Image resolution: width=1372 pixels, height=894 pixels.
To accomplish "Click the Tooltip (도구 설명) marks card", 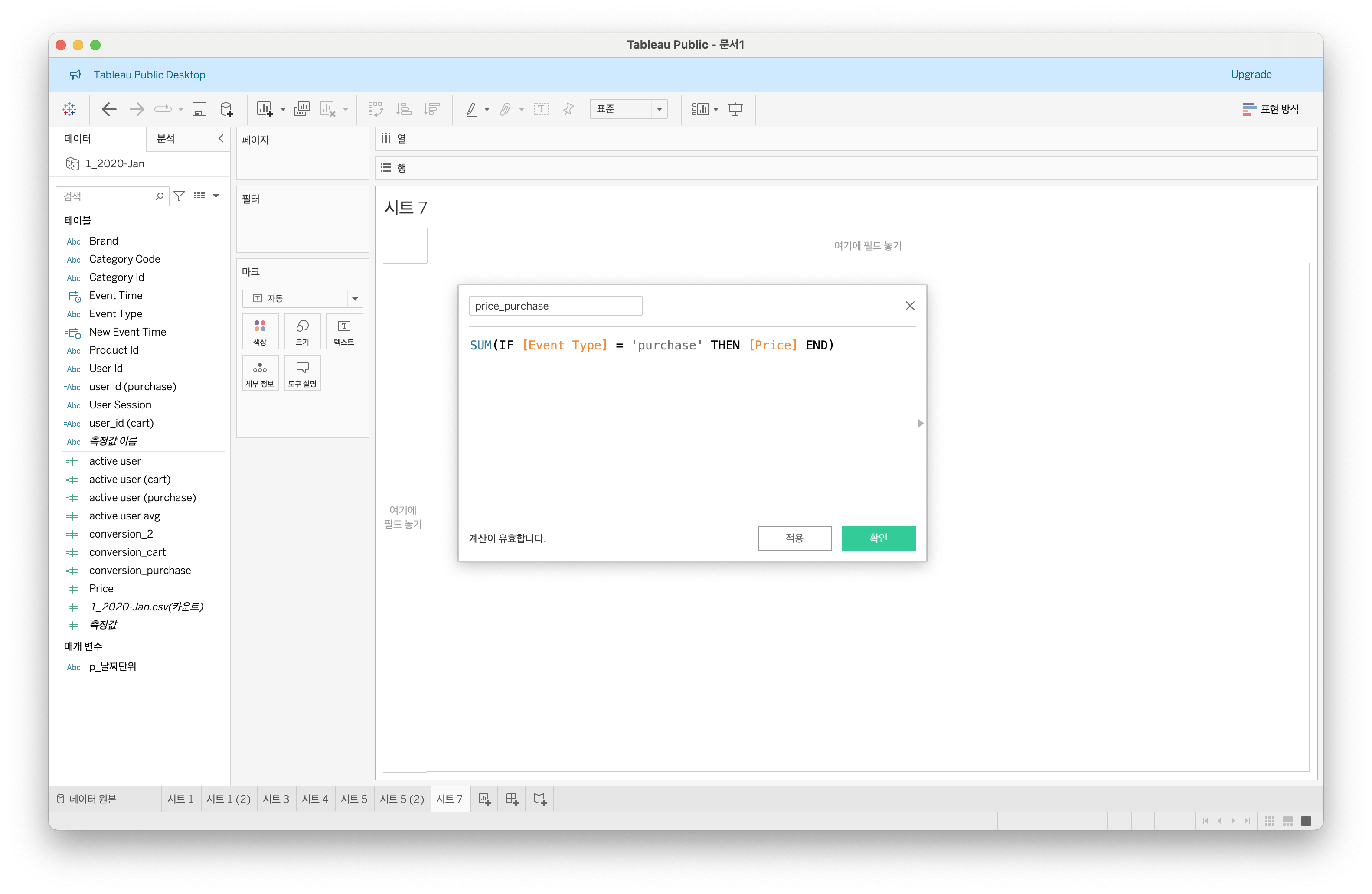I will [302, 373].
